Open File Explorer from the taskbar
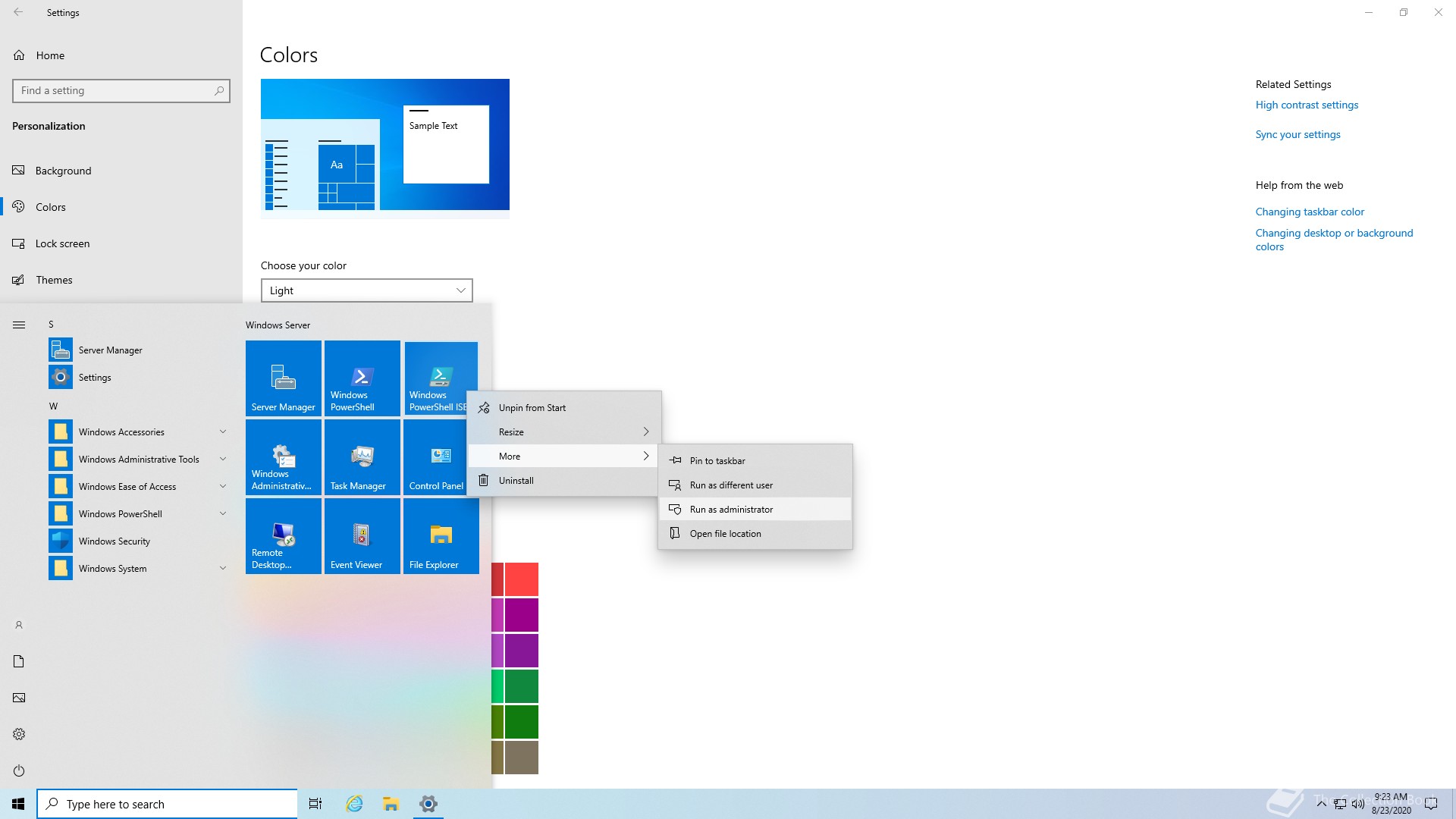This screenshot has height=819, width=1456. 391,804
